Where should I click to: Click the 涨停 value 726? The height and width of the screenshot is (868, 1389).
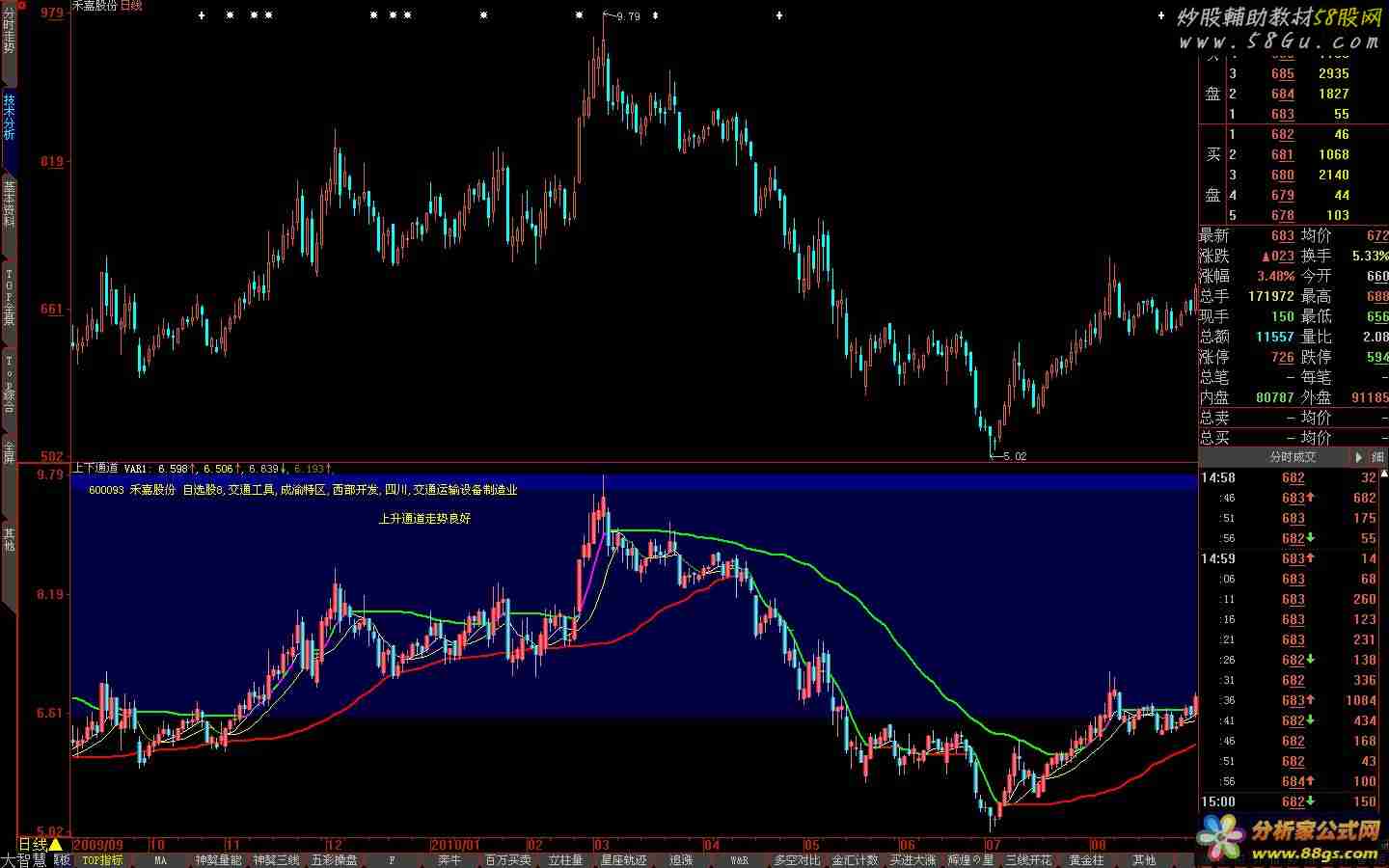tap(1282, 357)
